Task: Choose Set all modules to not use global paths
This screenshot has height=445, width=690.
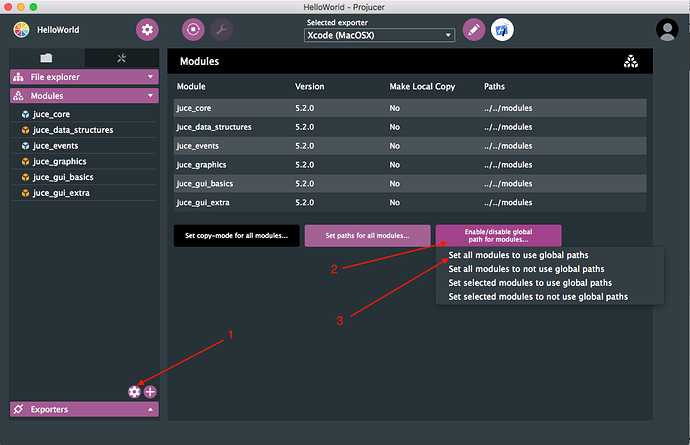Action: pyautogui.click(x=526, y=269)
